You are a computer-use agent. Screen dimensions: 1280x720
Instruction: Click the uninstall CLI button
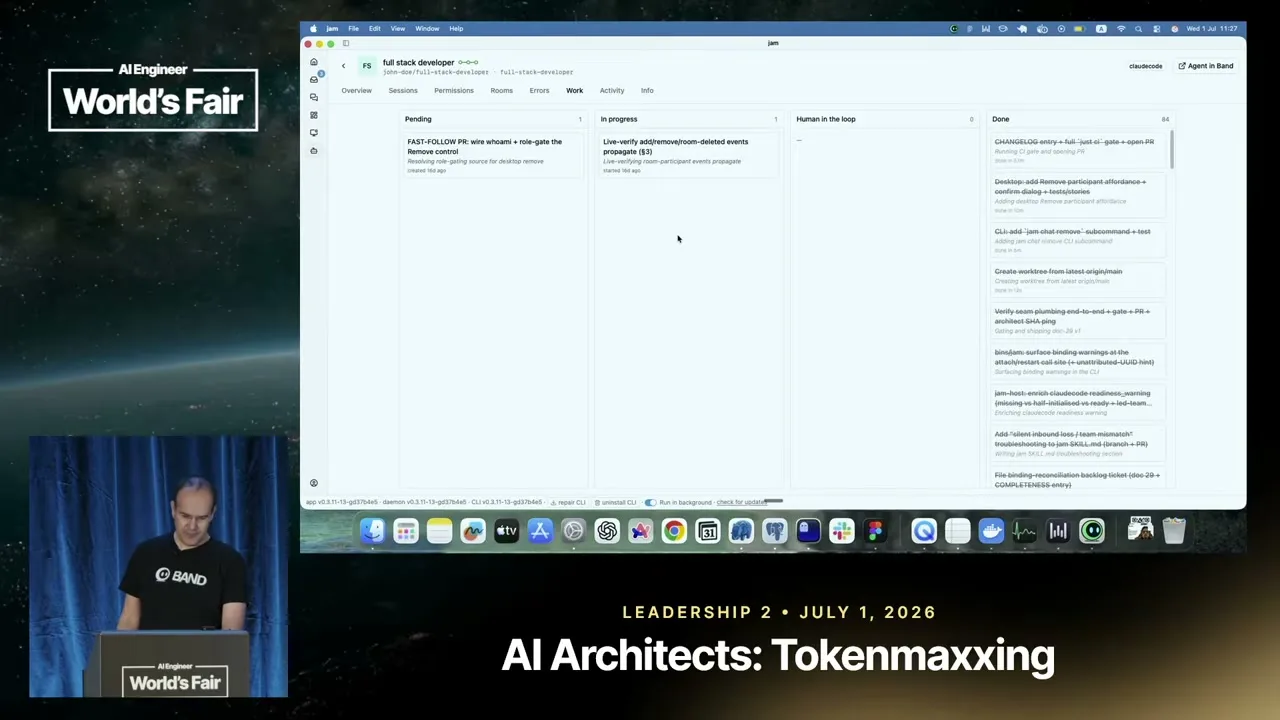tap(615, 502)
